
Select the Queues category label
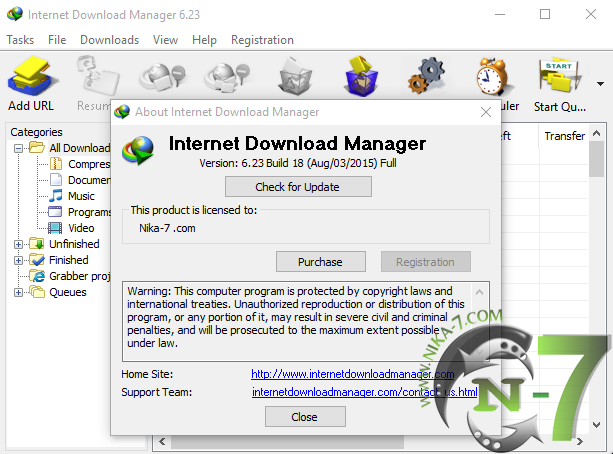pos(68,292)
